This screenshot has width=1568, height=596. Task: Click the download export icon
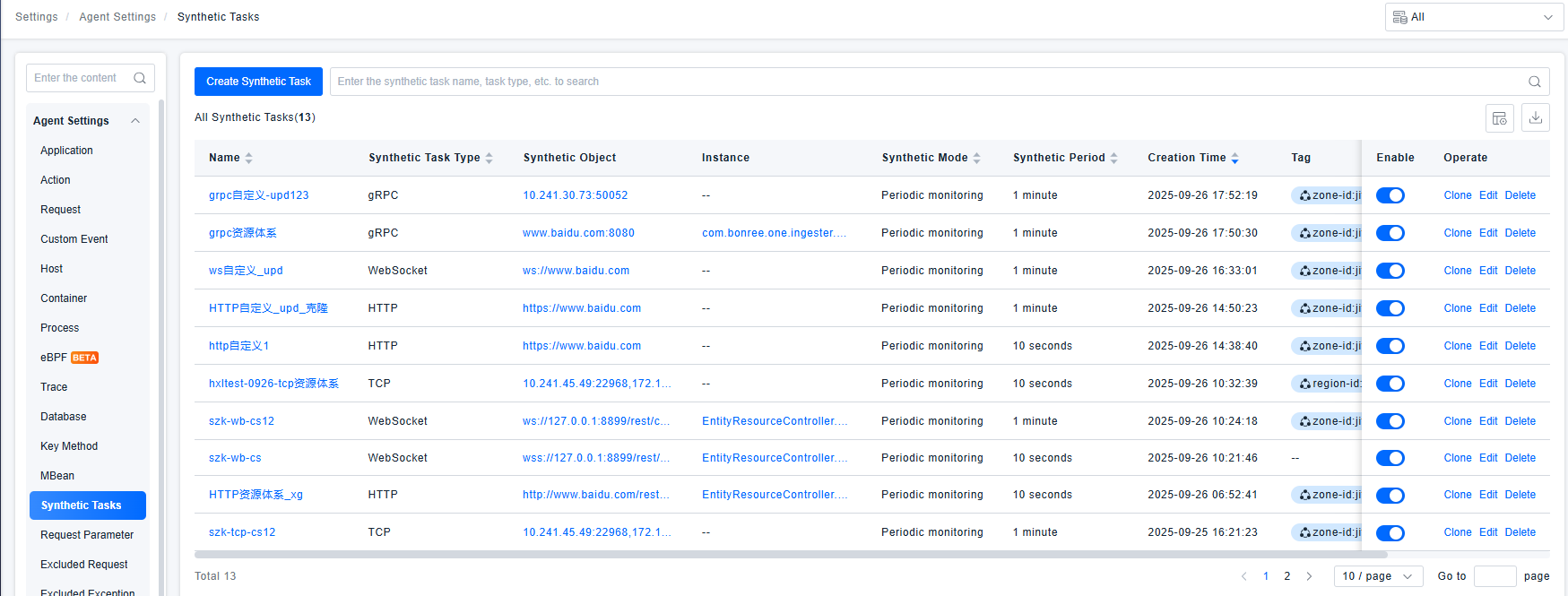pyautogui.click(x=1535, y=118)
